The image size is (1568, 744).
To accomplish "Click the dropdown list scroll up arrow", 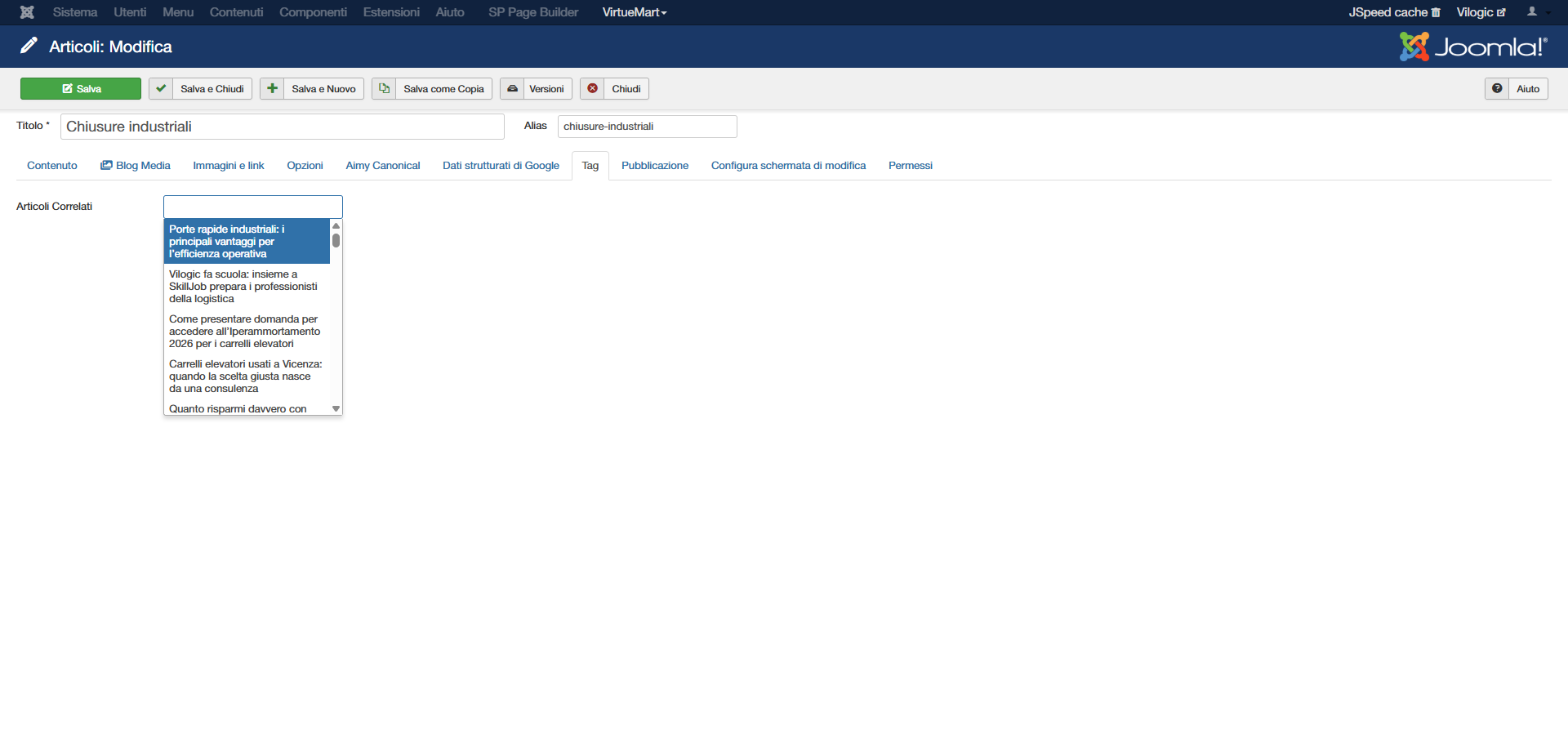I will (x=336, y=225).
